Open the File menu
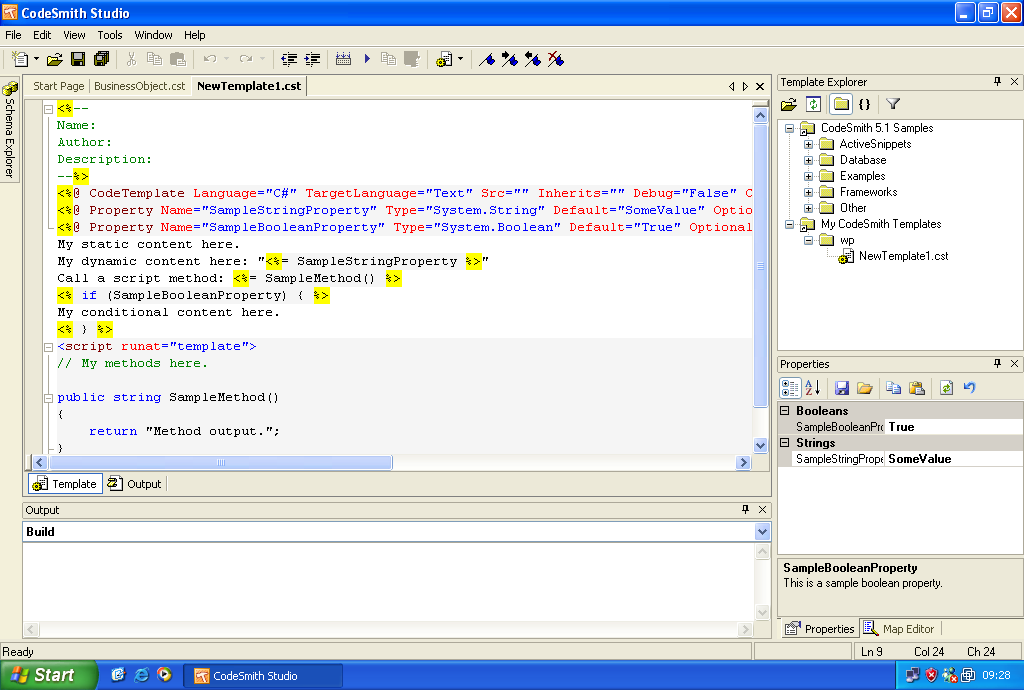Viewport: 1024px width, 690px height. [x=13, y=35]
